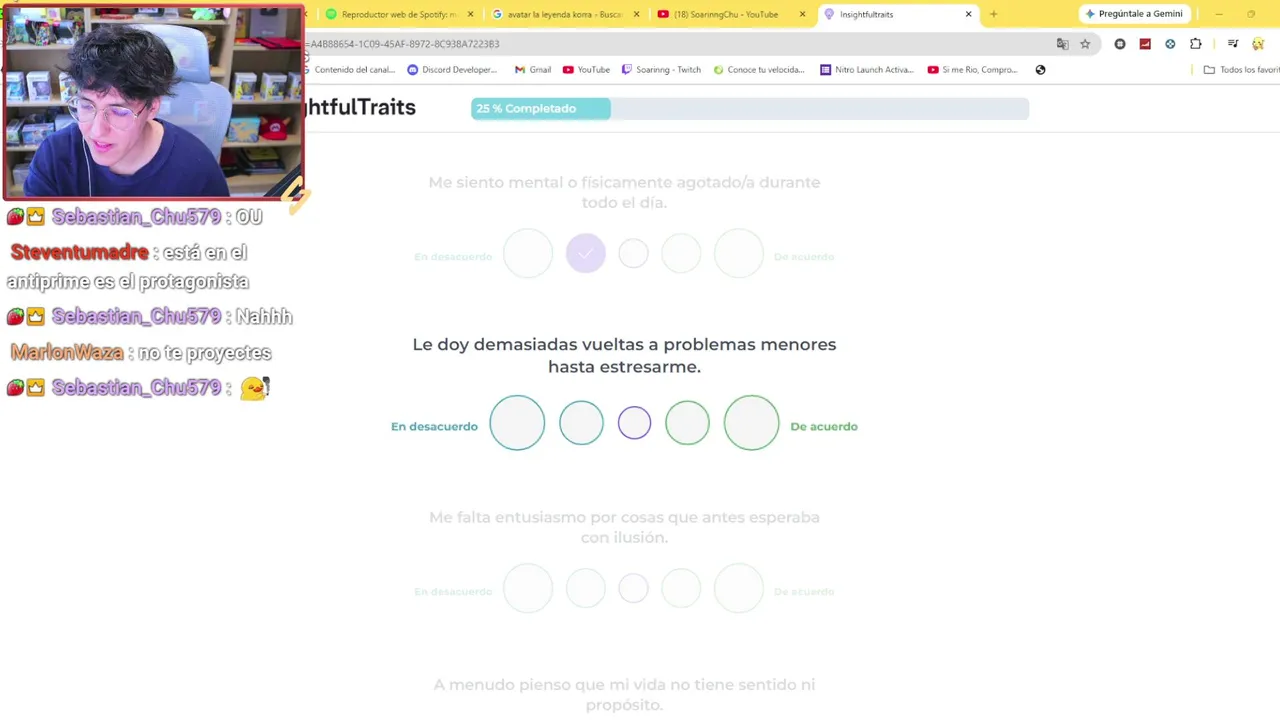Bookmark this page with the star icon
1280x720 pixels.
tap(1085, 44)
